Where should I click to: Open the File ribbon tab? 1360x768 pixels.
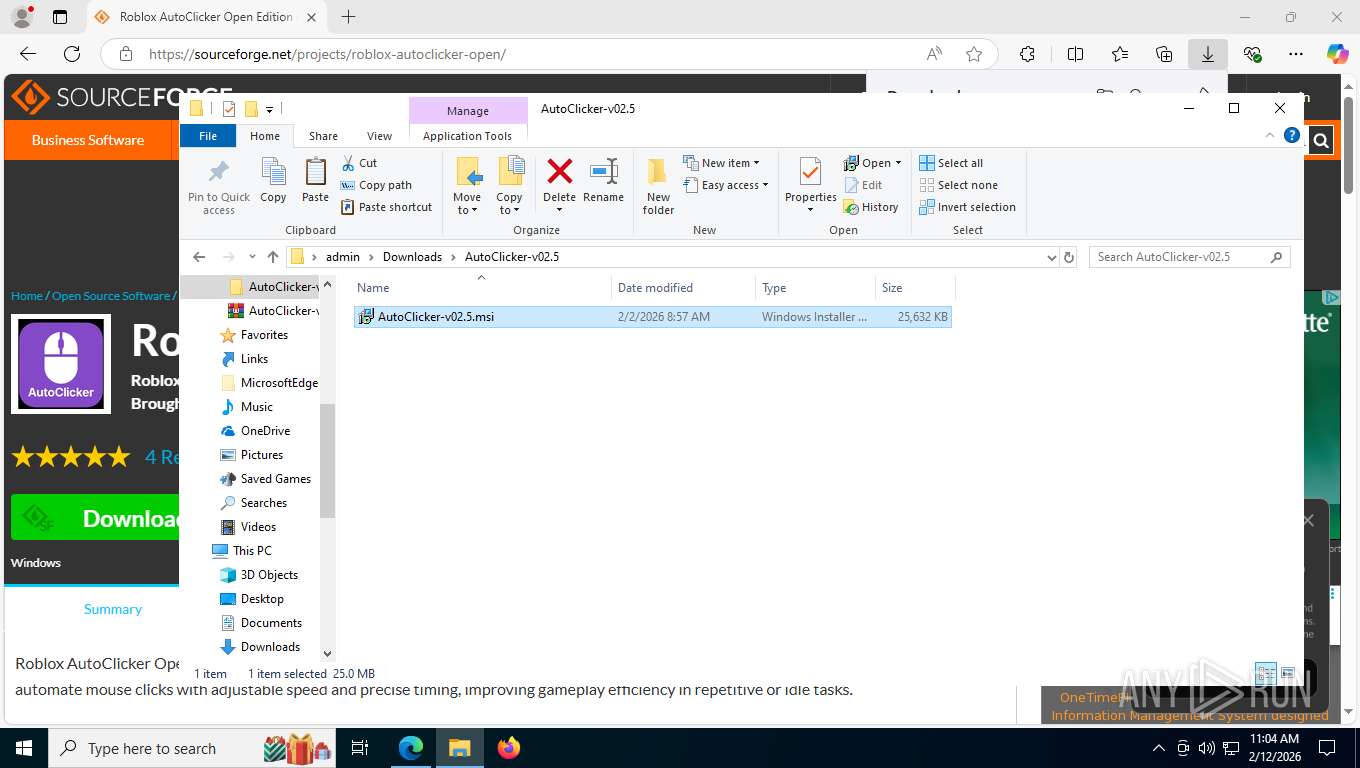[x=208, y=136]
